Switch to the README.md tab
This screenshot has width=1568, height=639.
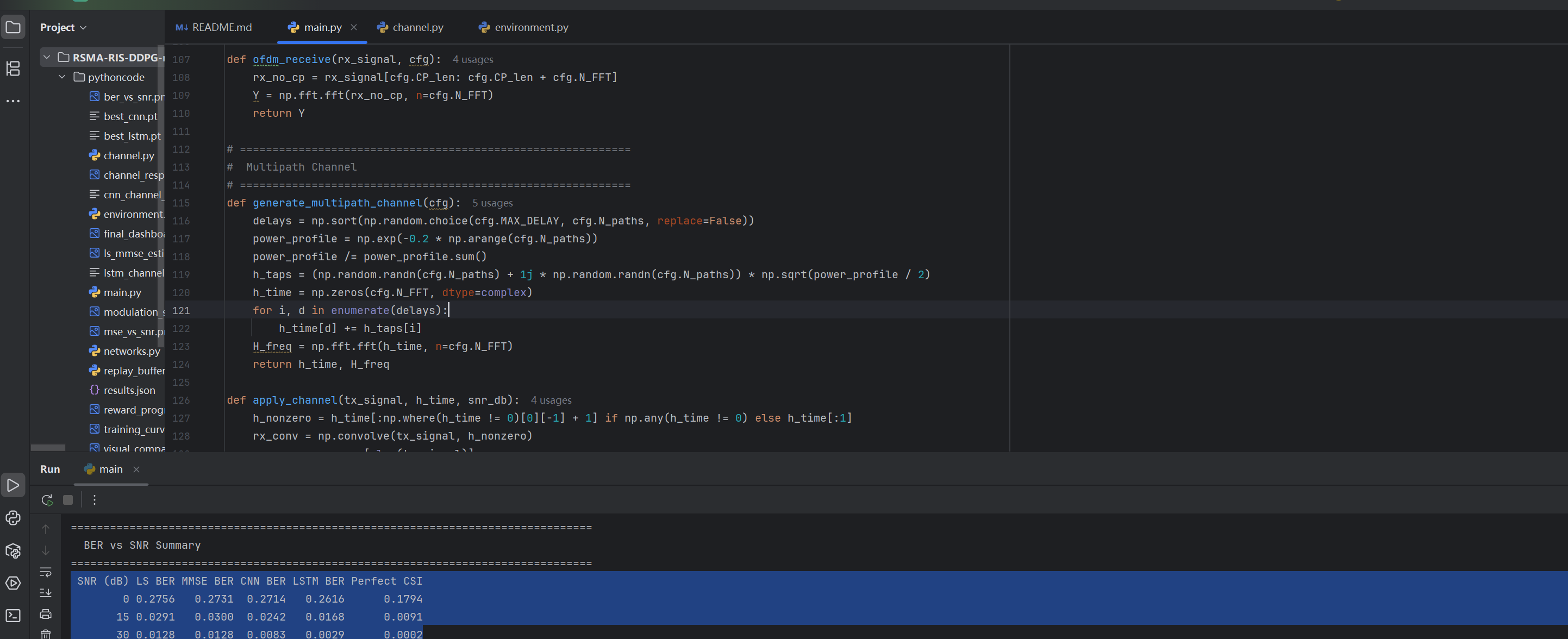pyautogui.click(x=214, y=27)
